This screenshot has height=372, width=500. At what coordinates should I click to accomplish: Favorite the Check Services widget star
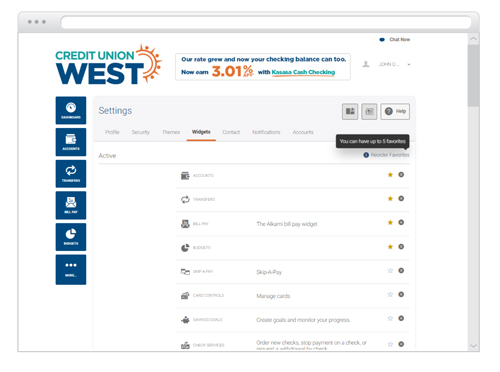(x=390, y=344)
